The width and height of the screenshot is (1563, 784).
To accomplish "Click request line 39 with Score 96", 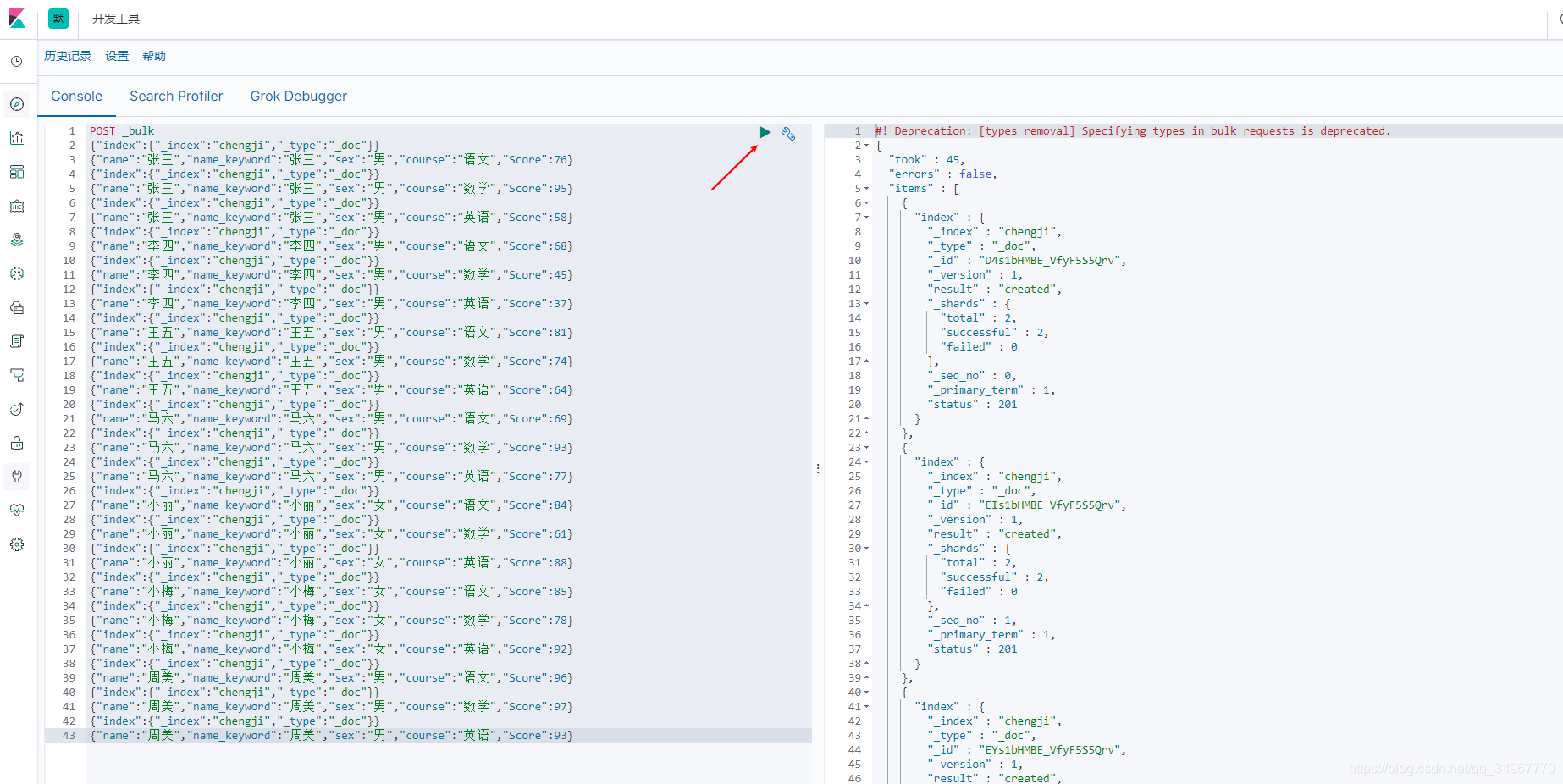I will coord(331,678).
